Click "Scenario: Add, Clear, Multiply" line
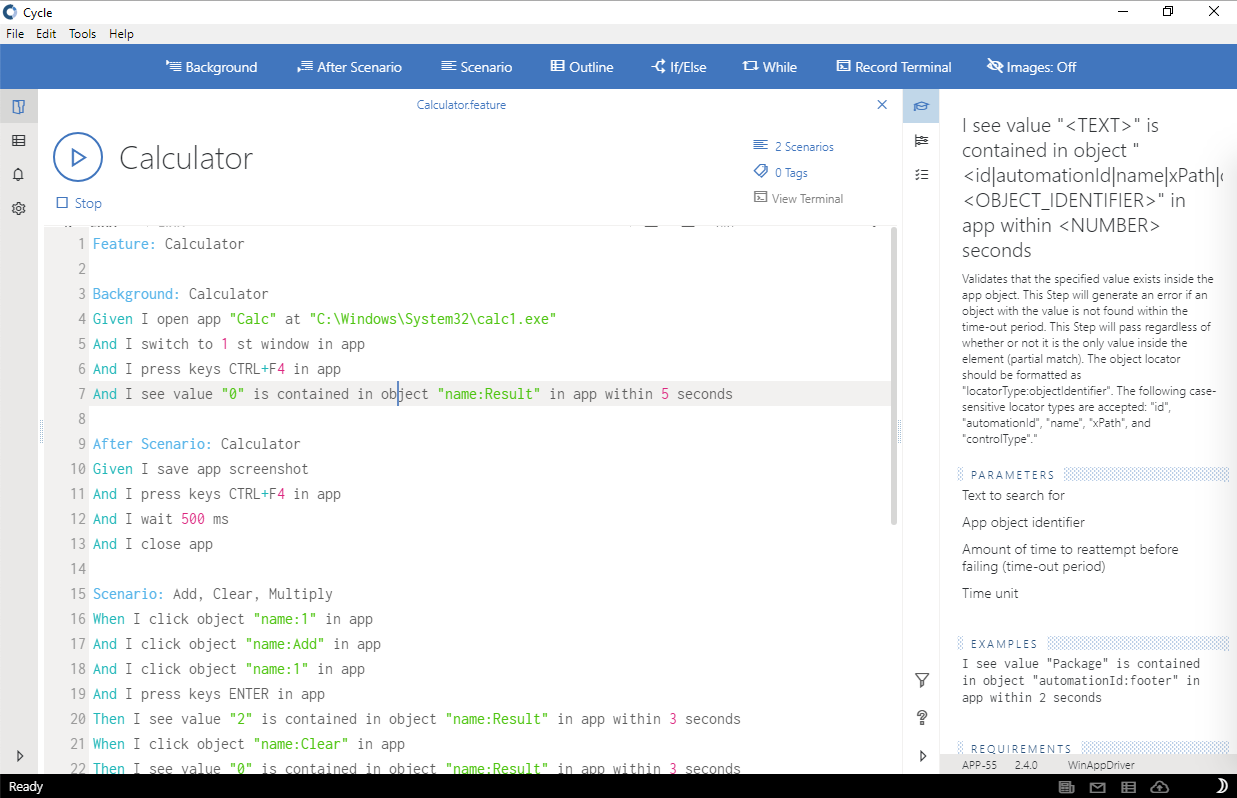Screen dimensions: 1237x798 [x=212, y=594]
